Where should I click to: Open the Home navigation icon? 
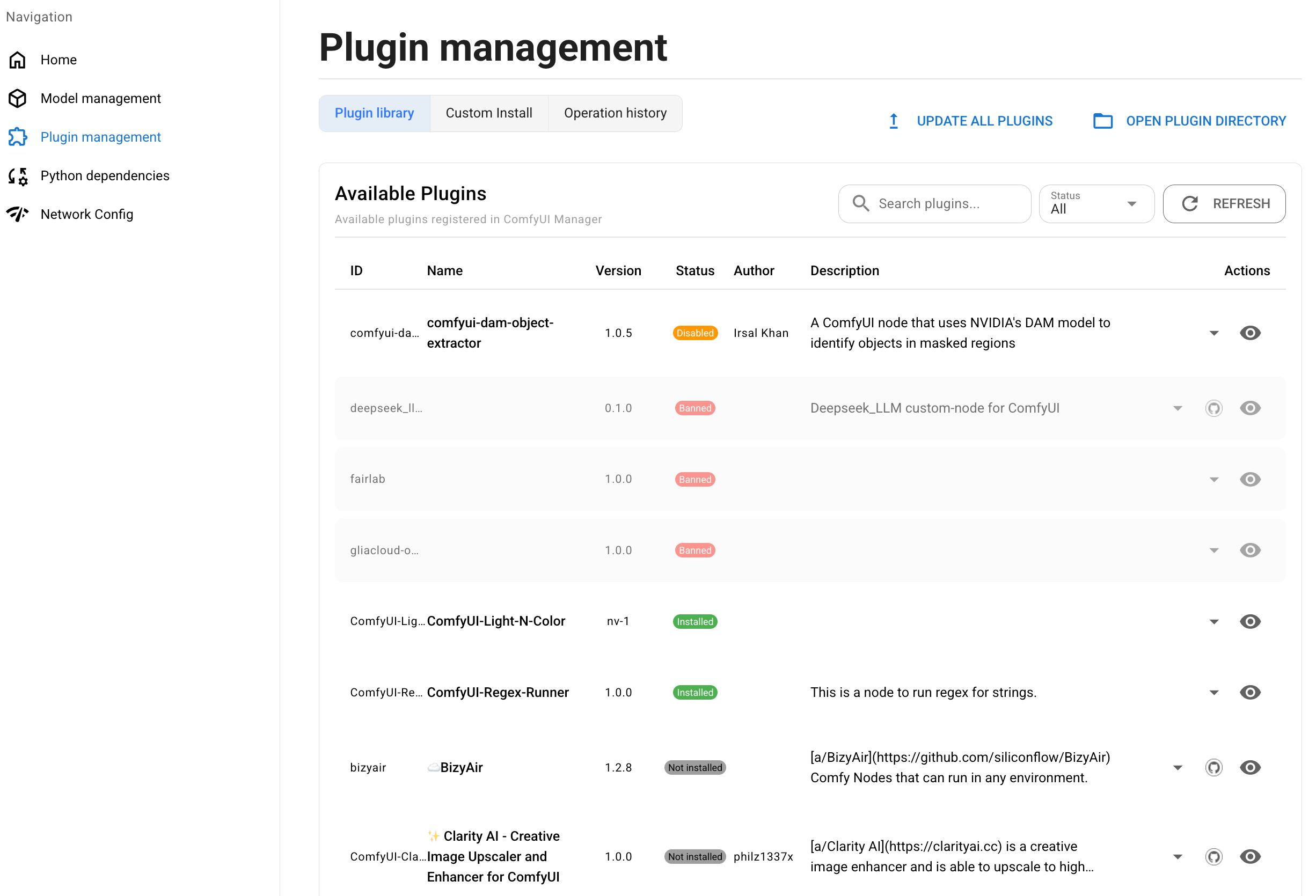click(17, 60)
